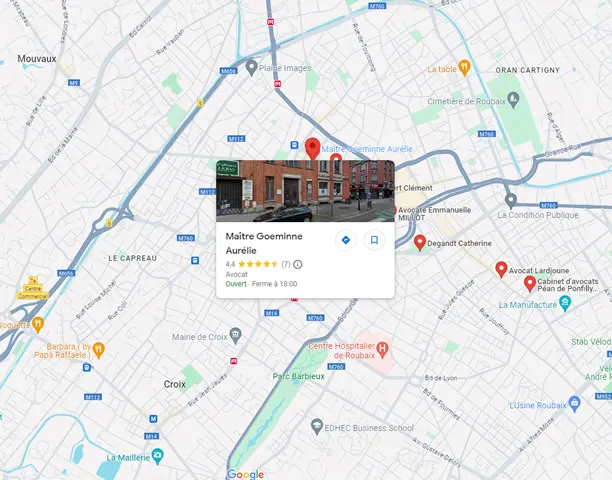
Task: Save the place with the bookmark icon
Action: (x=374, y=240)
